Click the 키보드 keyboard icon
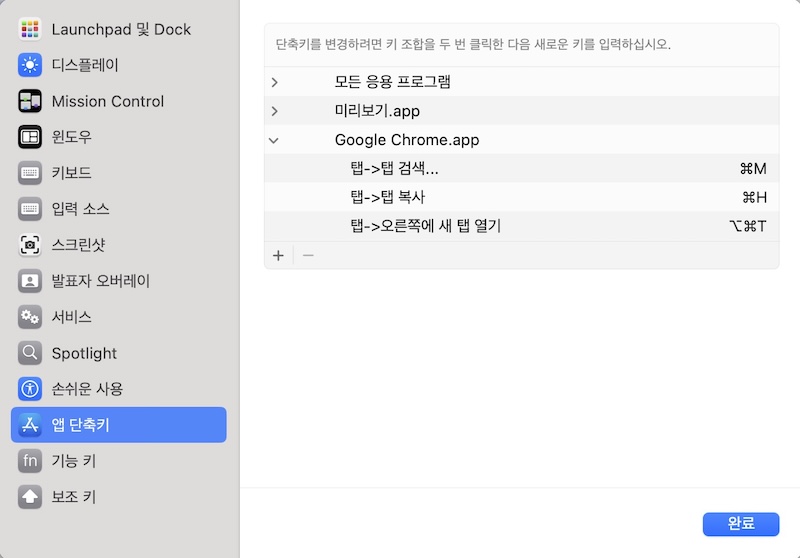Viewport: 800px width, 558px height. pyautogui.click(x=30, y=173)
